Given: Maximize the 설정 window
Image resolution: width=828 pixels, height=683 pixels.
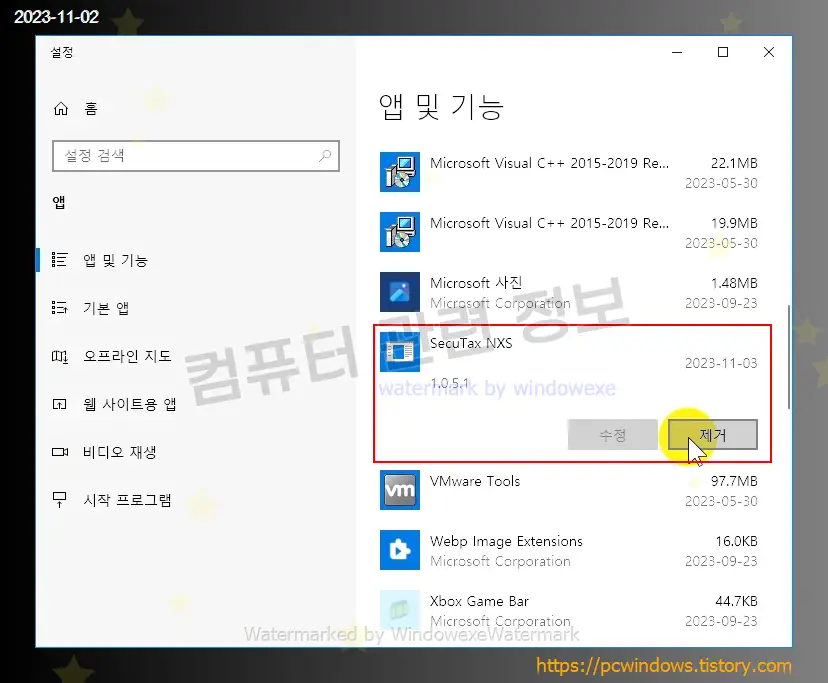Looking at the screenshot, I should (723, 52).
